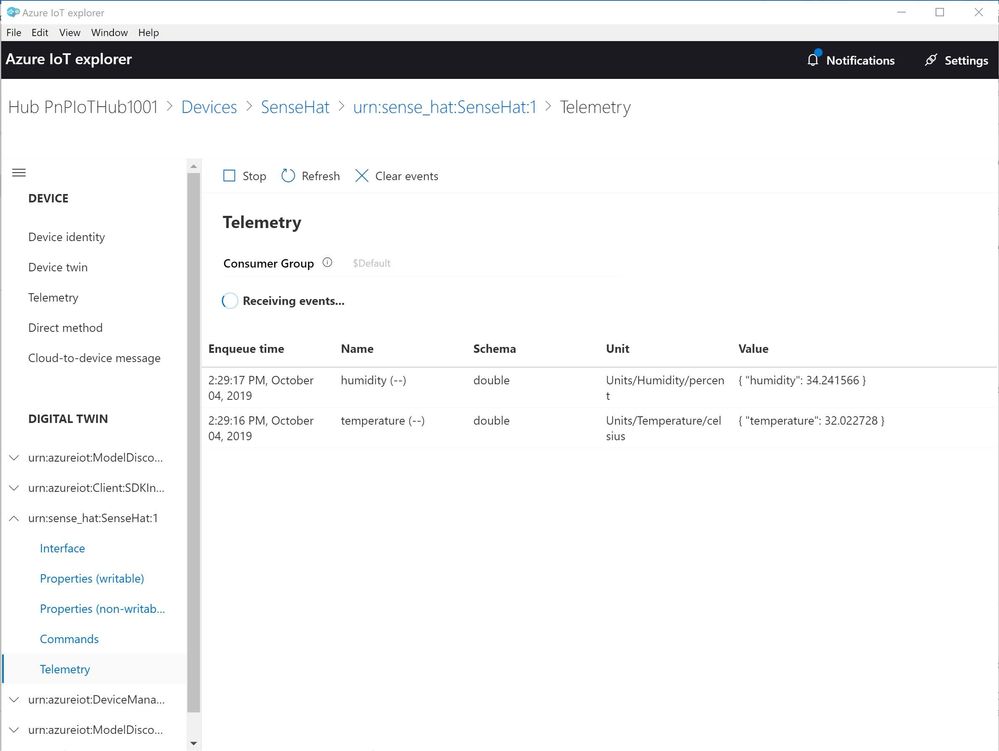Expand the last urn:azureiot:ModelDisco... node

(x=13, y=730)
